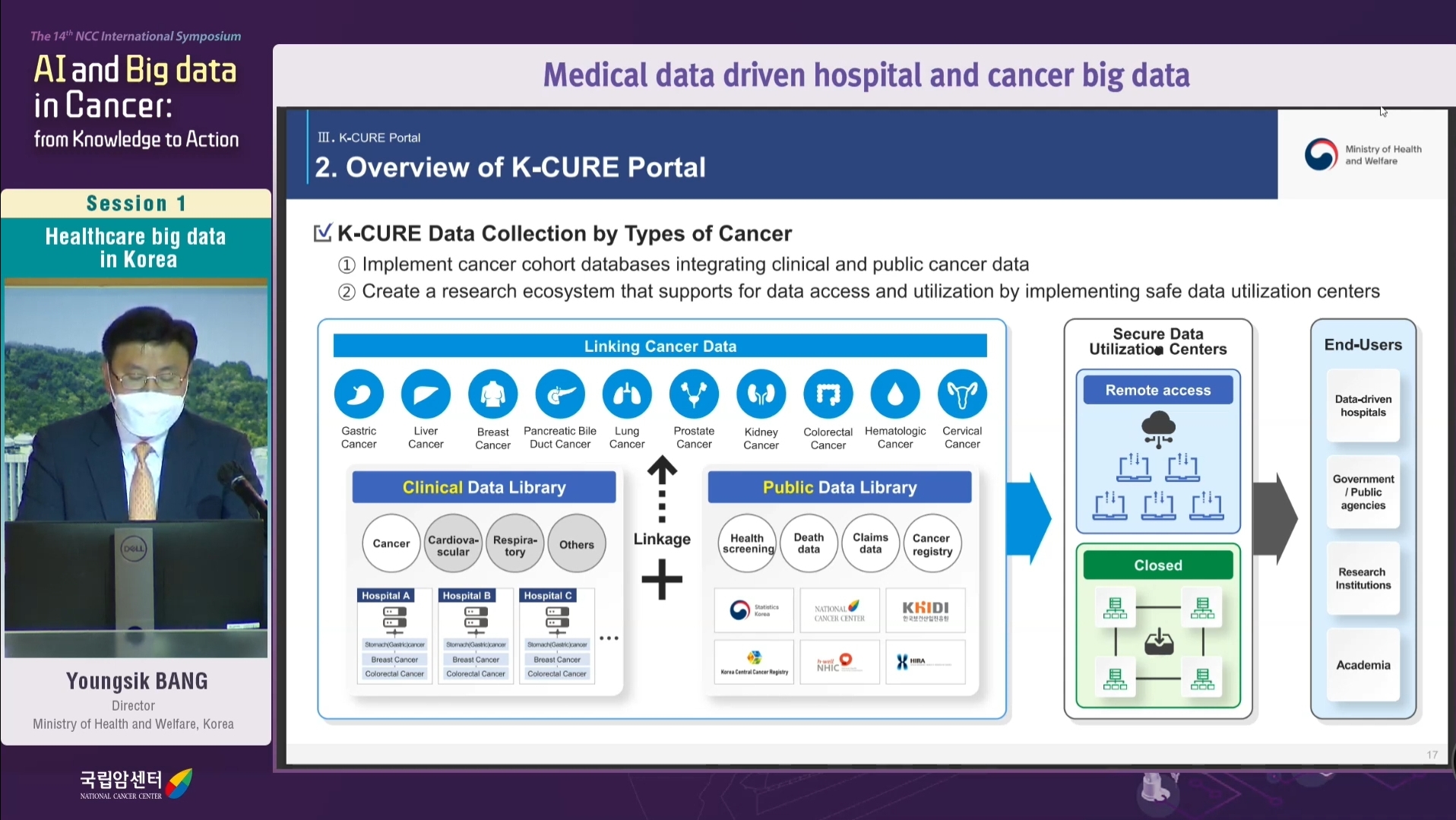Image resolution: width=1456 pixels, height=820 pixels.
Task: Click the End-Users heading
Action: (x=1363, y=344)
